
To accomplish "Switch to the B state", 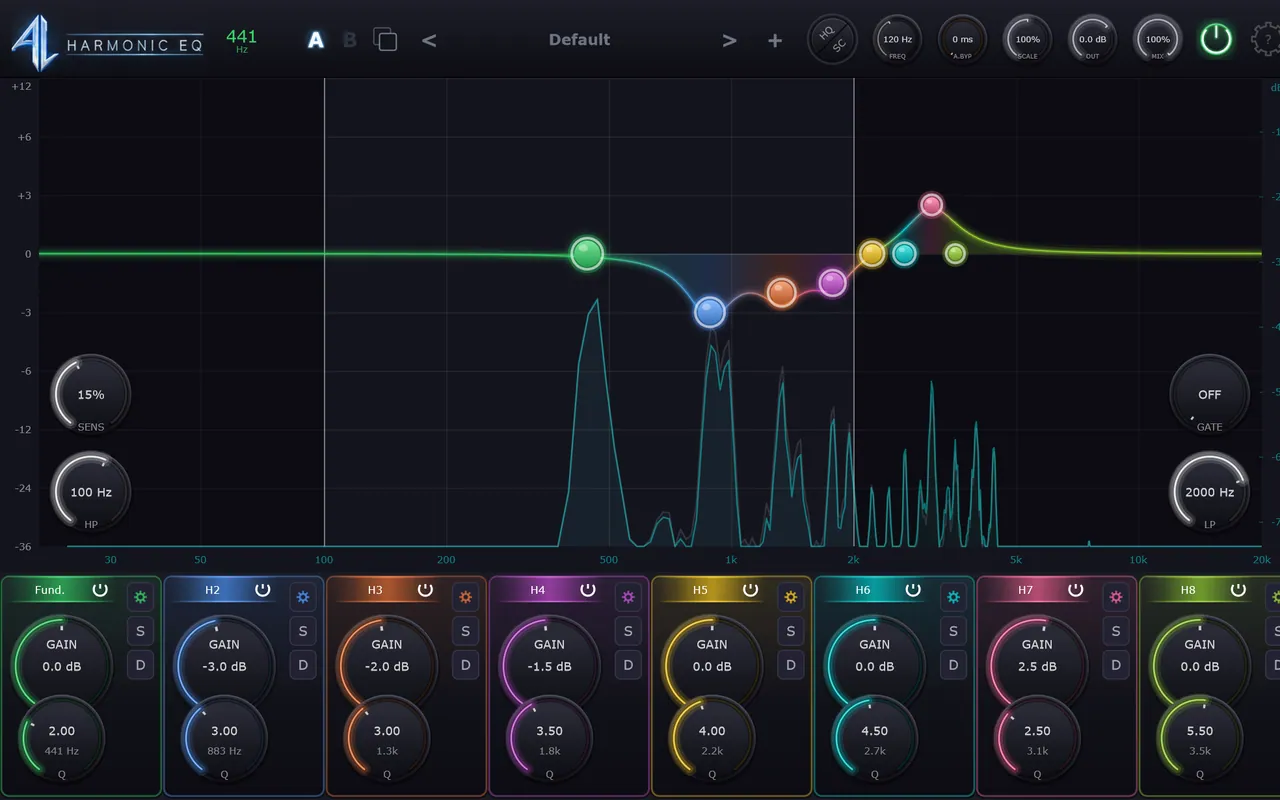I will click(349, 40).
